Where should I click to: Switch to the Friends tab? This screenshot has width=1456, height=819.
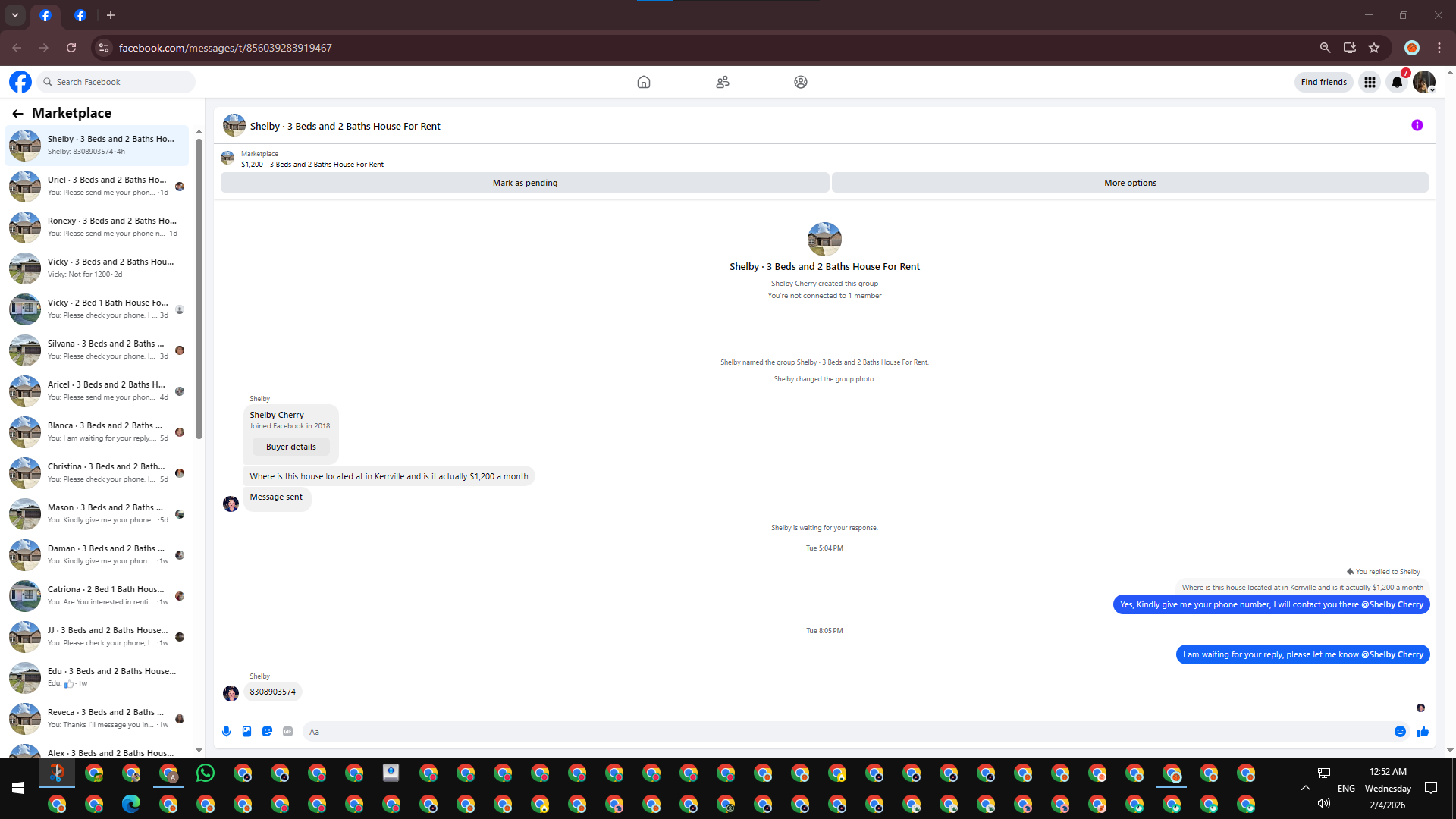tap(722, 82)
